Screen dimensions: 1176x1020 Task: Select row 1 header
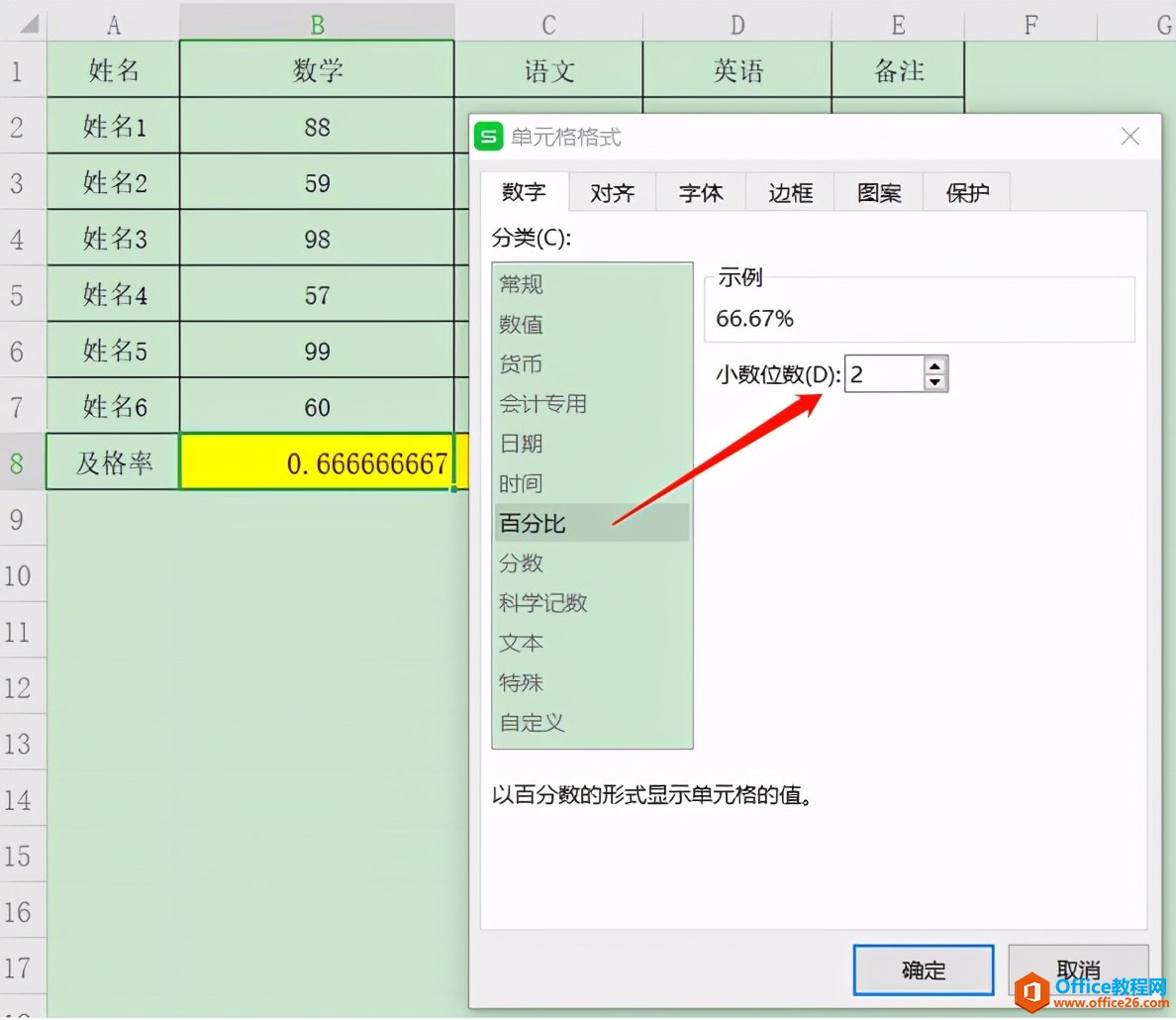pyautogui.click(x=23, y=69)
